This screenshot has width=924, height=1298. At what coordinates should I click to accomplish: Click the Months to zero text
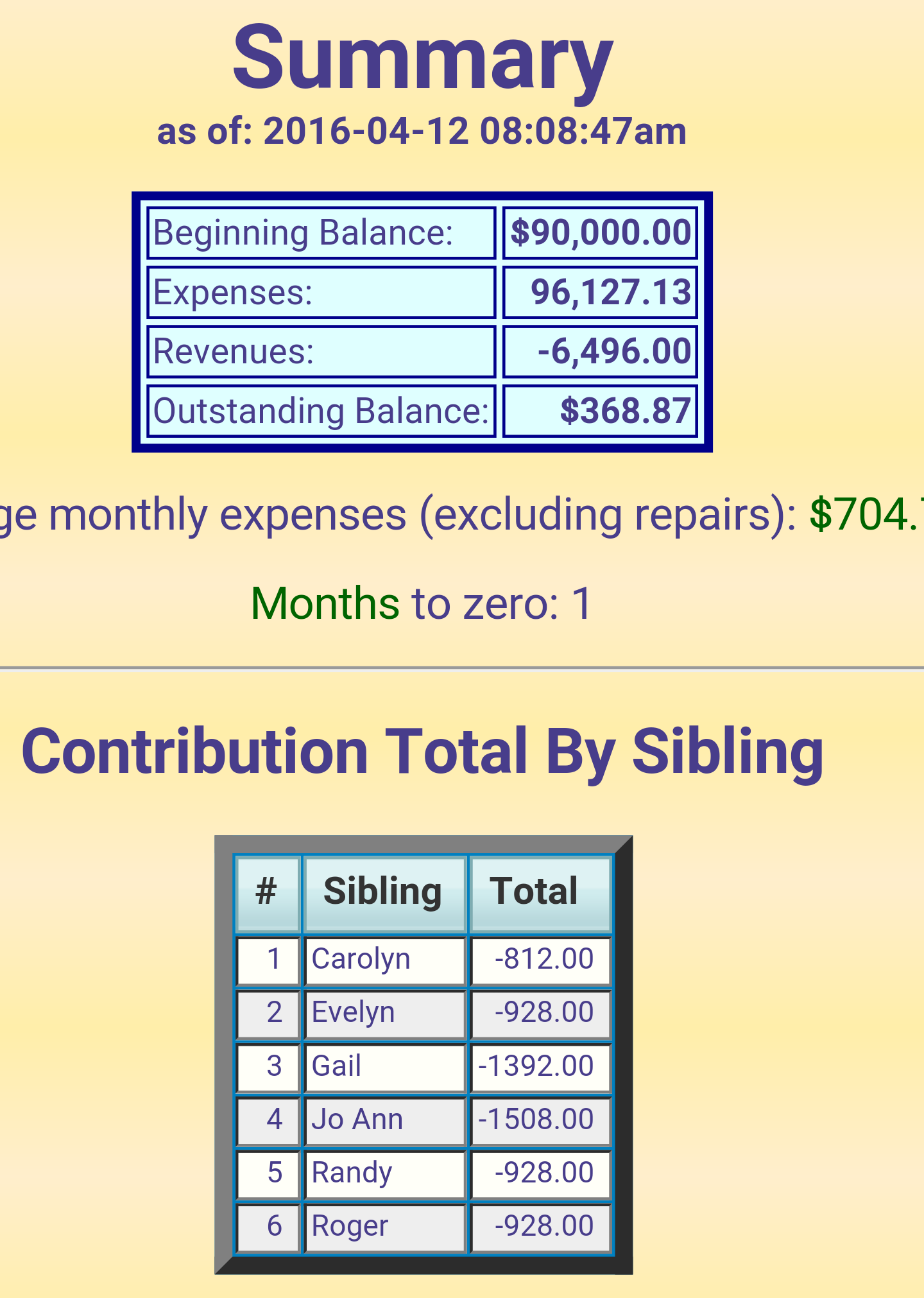point(421,603)
